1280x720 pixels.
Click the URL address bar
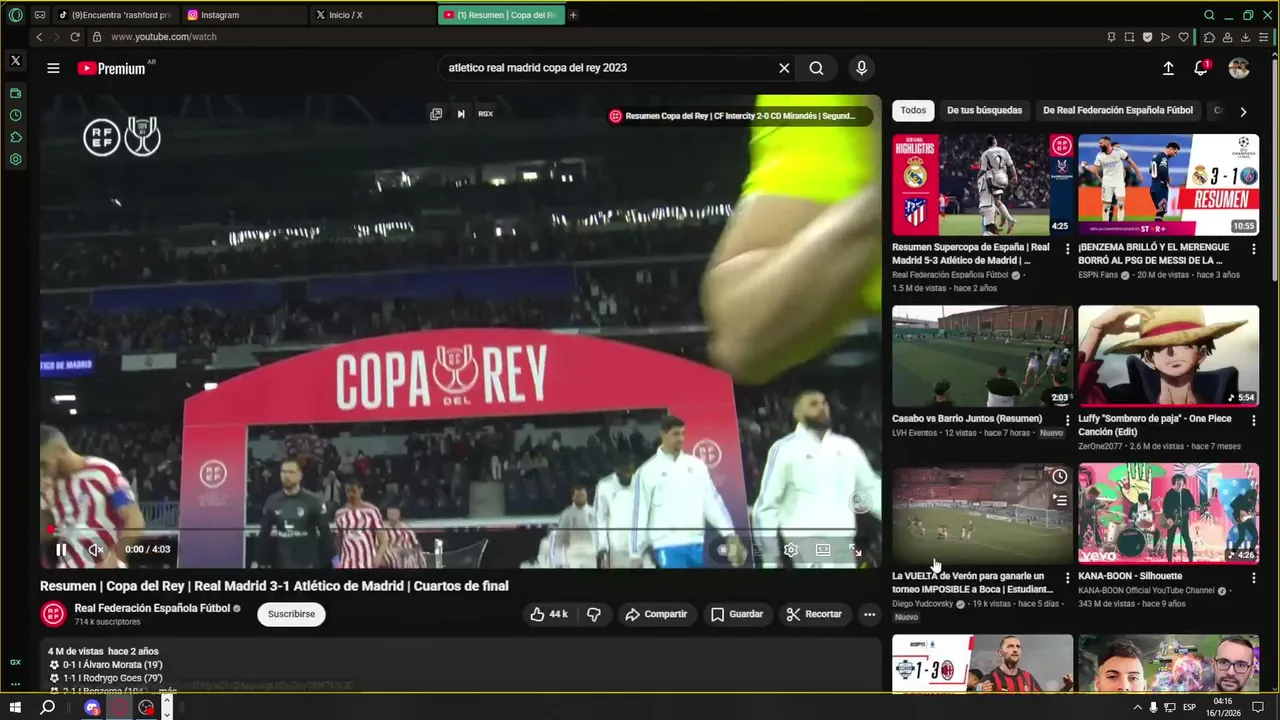tap(590, 37)
